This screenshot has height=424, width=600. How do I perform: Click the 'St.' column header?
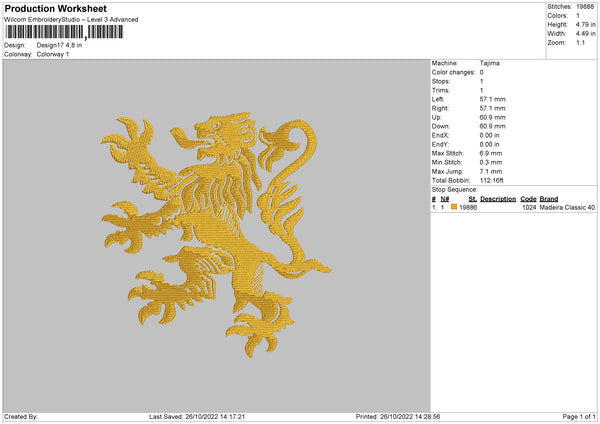pos(473,199)
